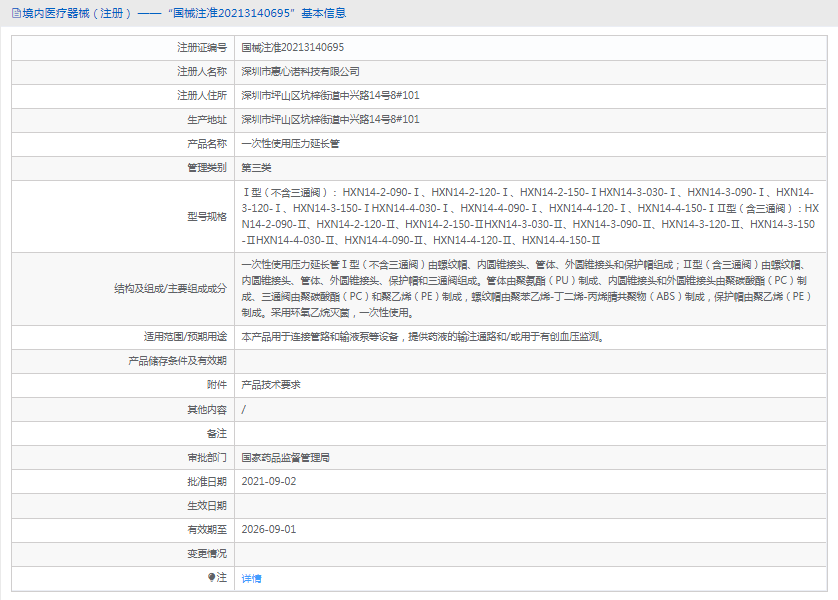
Task: Click the 第三类 management category value
Action: click(x=256, y=168)
